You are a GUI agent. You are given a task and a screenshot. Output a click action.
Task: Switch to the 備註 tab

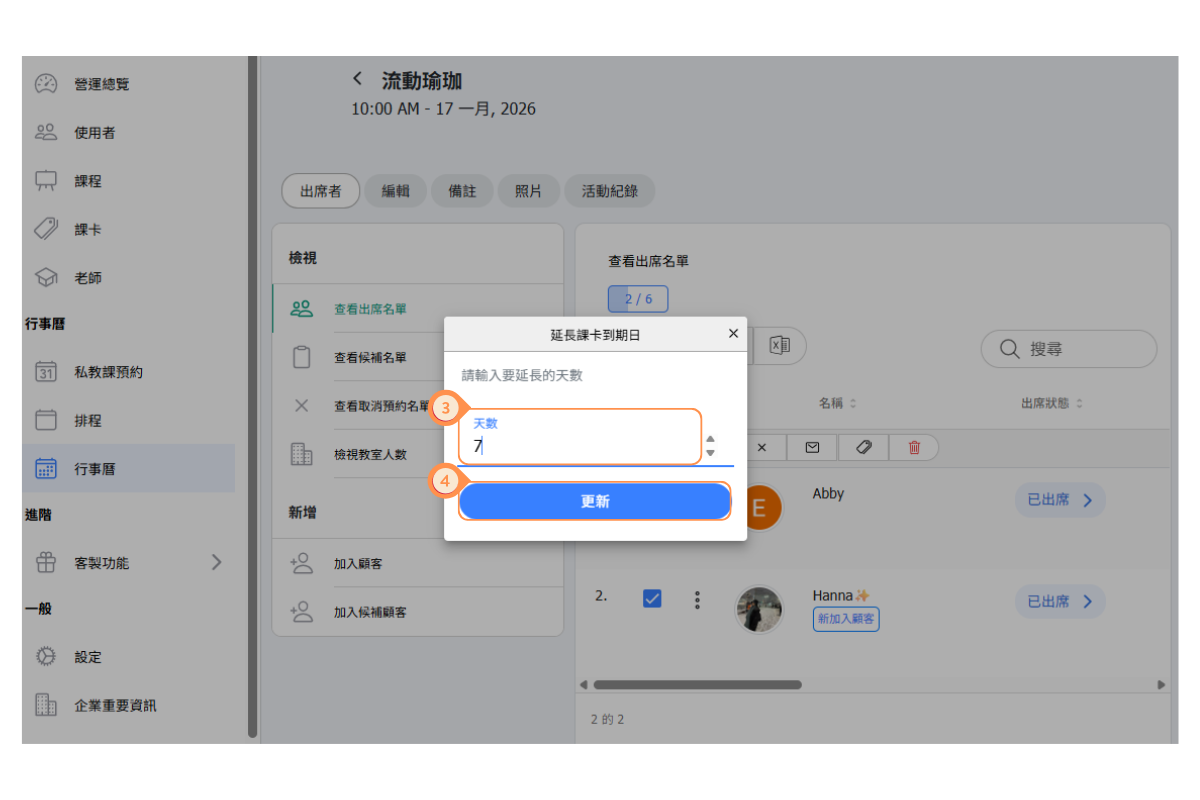point(462,191)
